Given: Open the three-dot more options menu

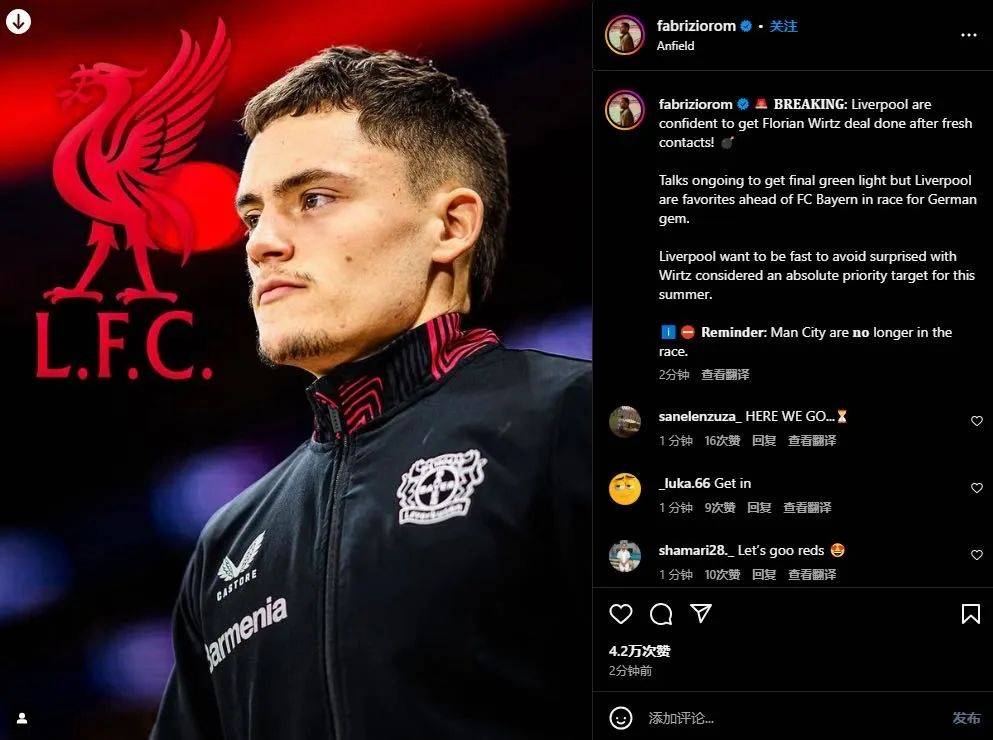Looking at the screenshot, I should coord(968,35).
